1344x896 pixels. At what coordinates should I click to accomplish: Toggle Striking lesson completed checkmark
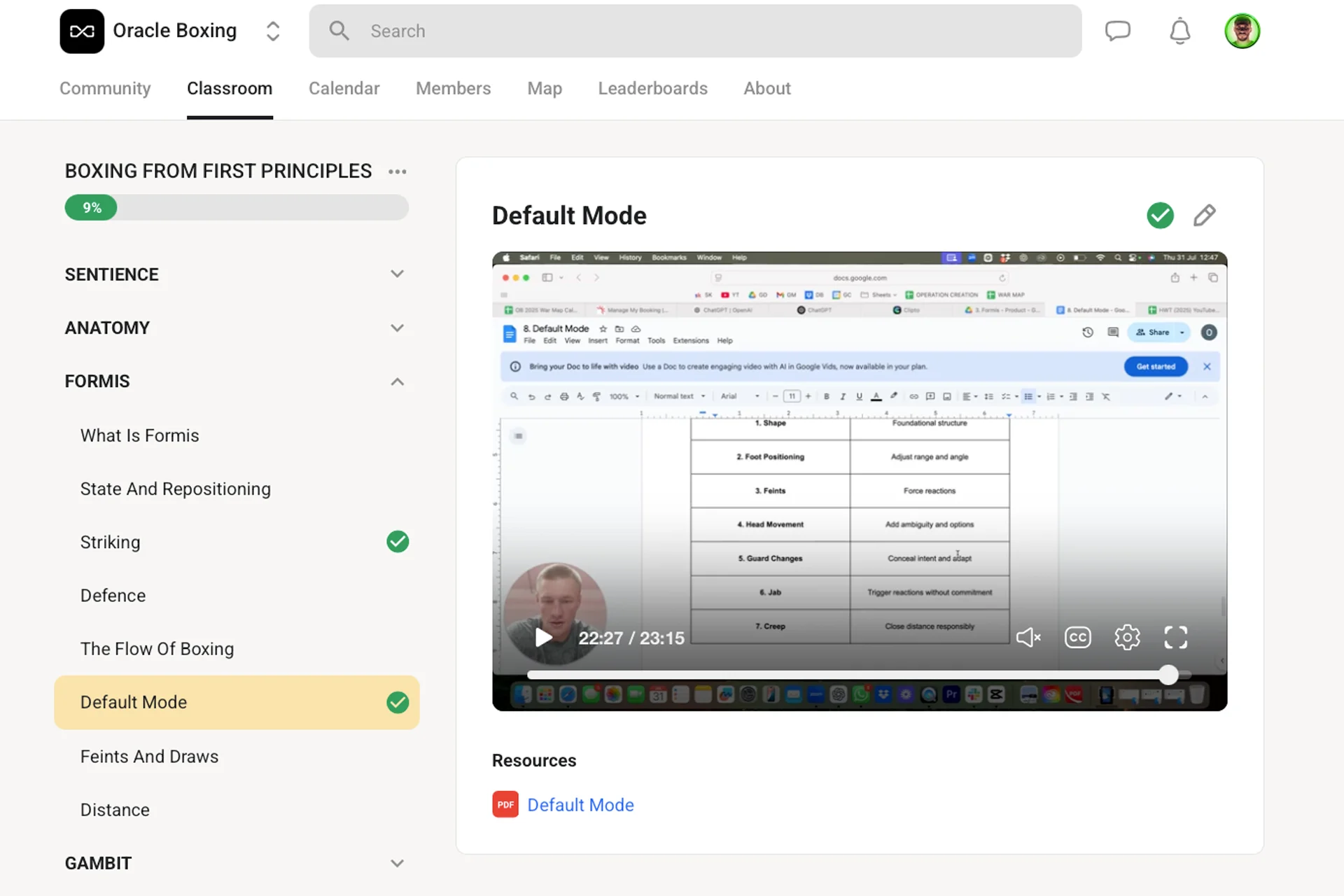click(x=398, y=542)
